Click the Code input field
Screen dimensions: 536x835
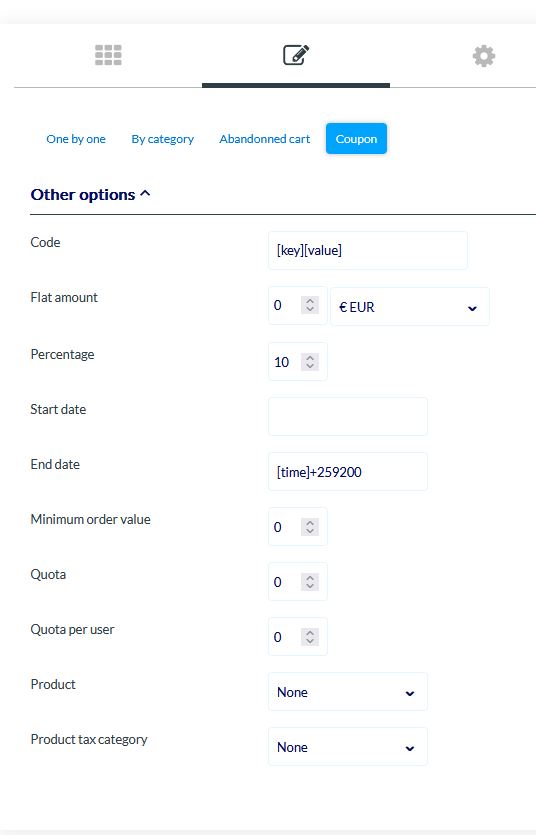368,250
